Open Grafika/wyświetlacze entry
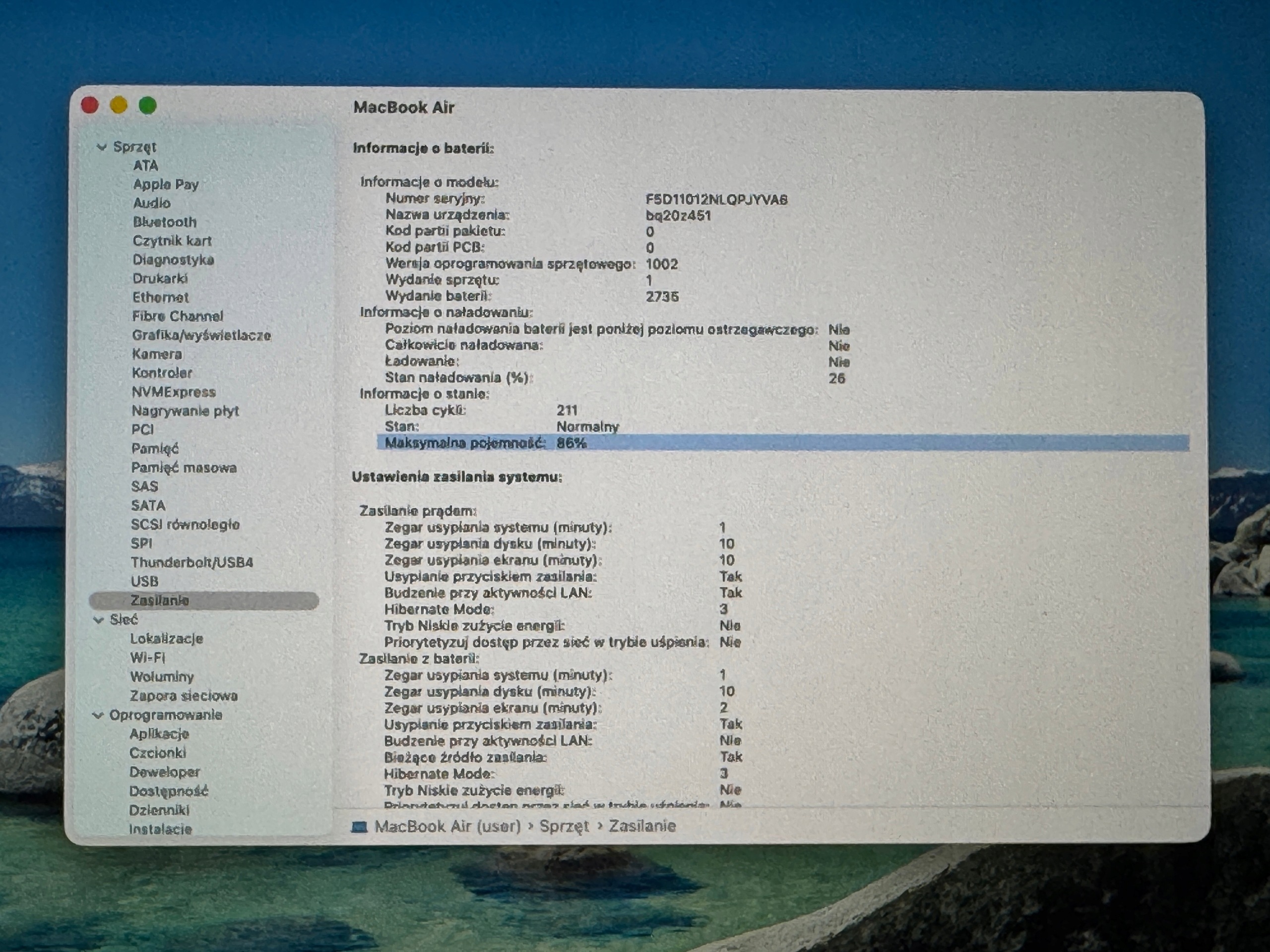The image size is (1270, 952). [201, 335]
